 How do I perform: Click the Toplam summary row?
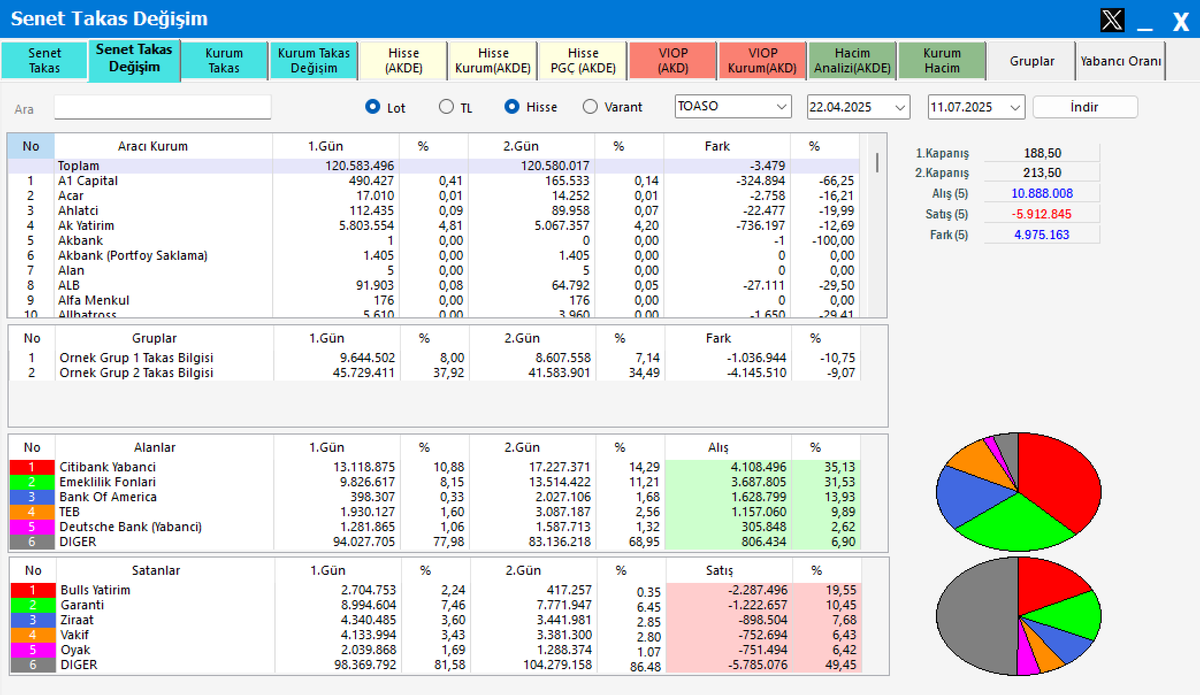coord(433,166)
